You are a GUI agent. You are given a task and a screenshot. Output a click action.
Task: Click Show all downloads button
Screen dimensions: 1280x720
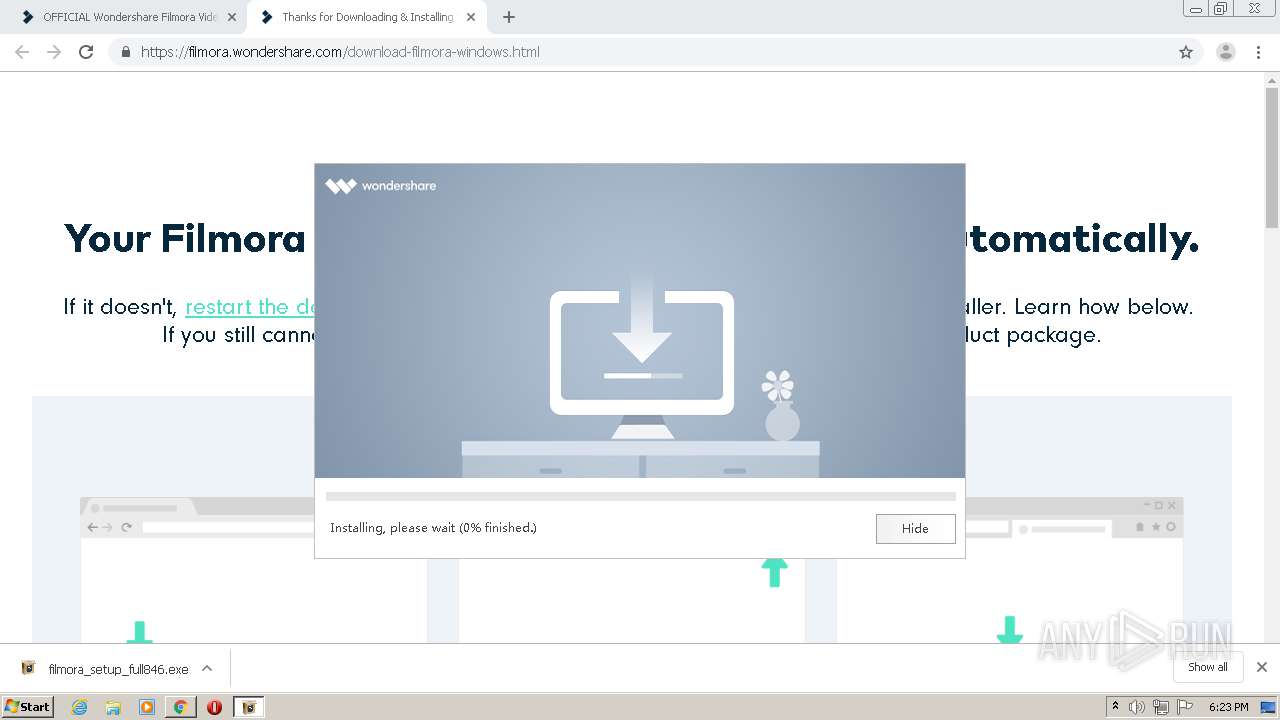coord(1208,667)
